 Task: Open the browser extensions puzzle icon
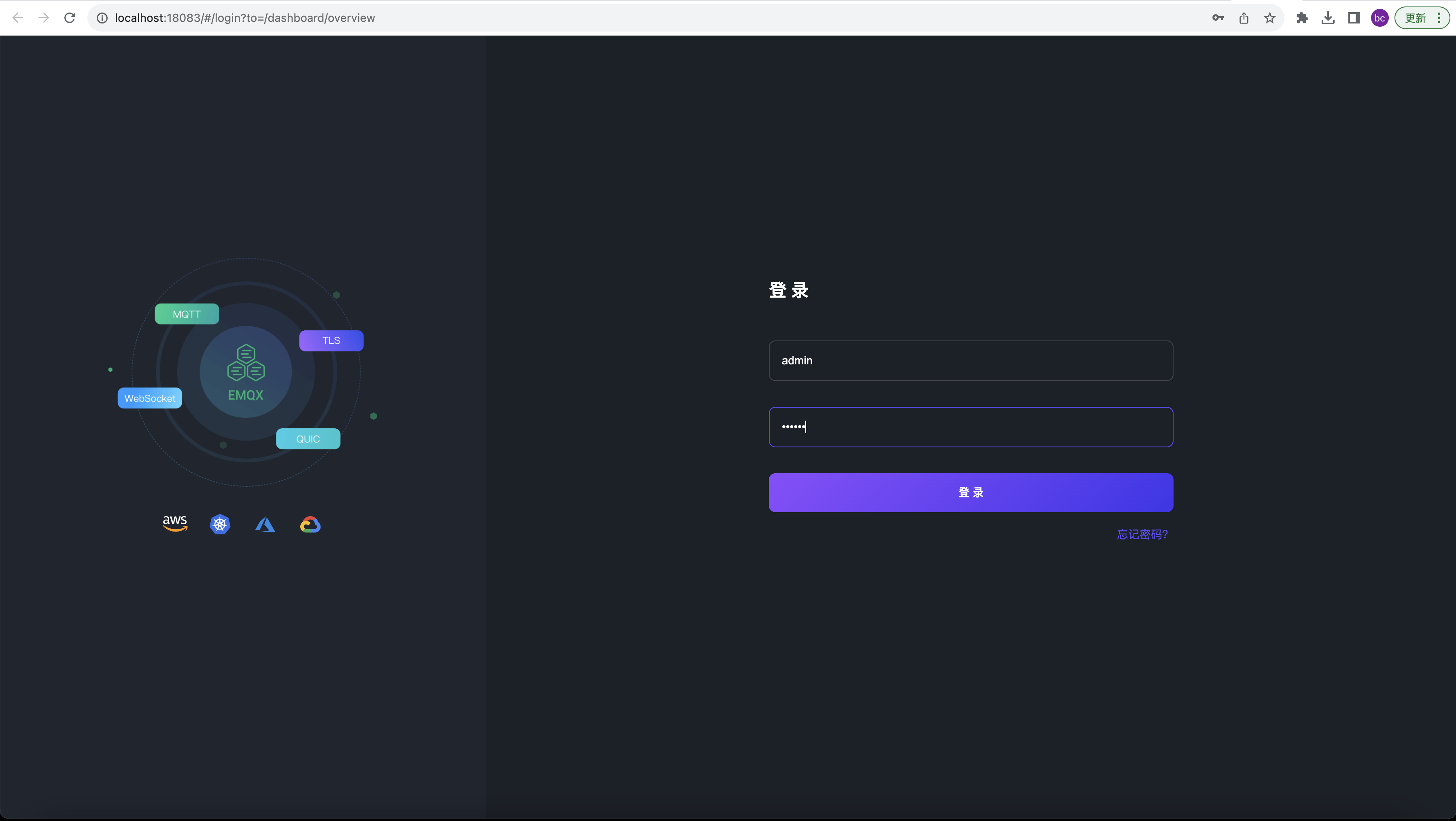[x=1302, y=17]
